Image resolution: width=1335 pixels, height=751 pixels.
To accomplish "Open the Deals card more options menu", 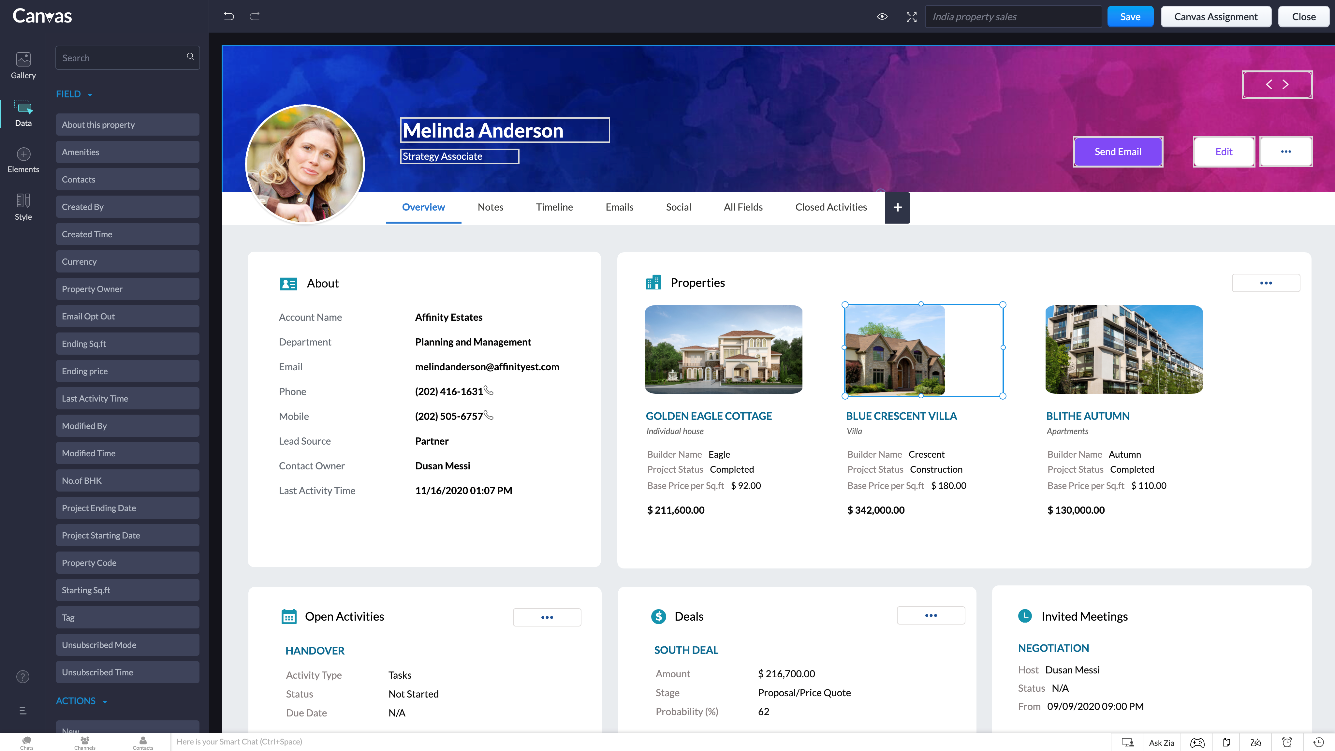I will coord(931,616).
